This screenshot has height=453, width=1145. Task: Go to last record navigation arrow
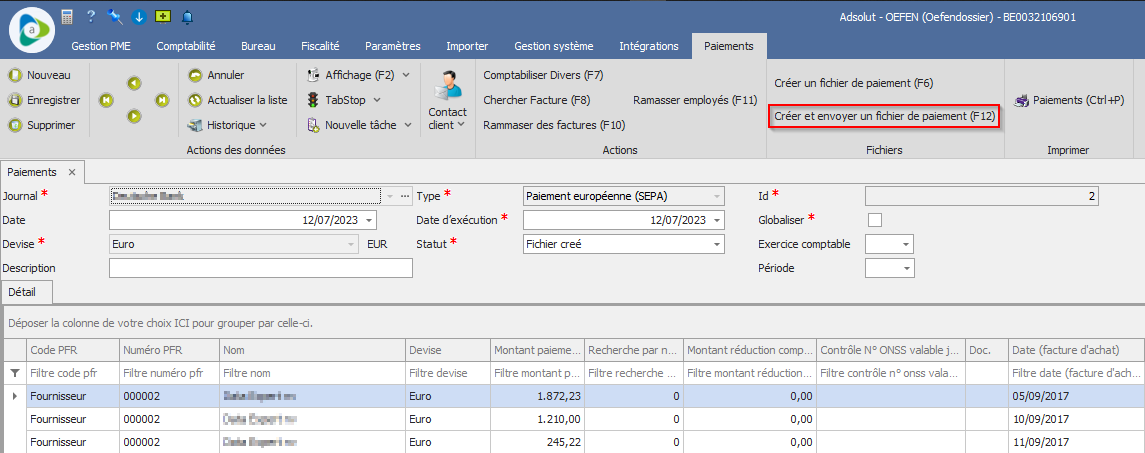click(162, 99)
